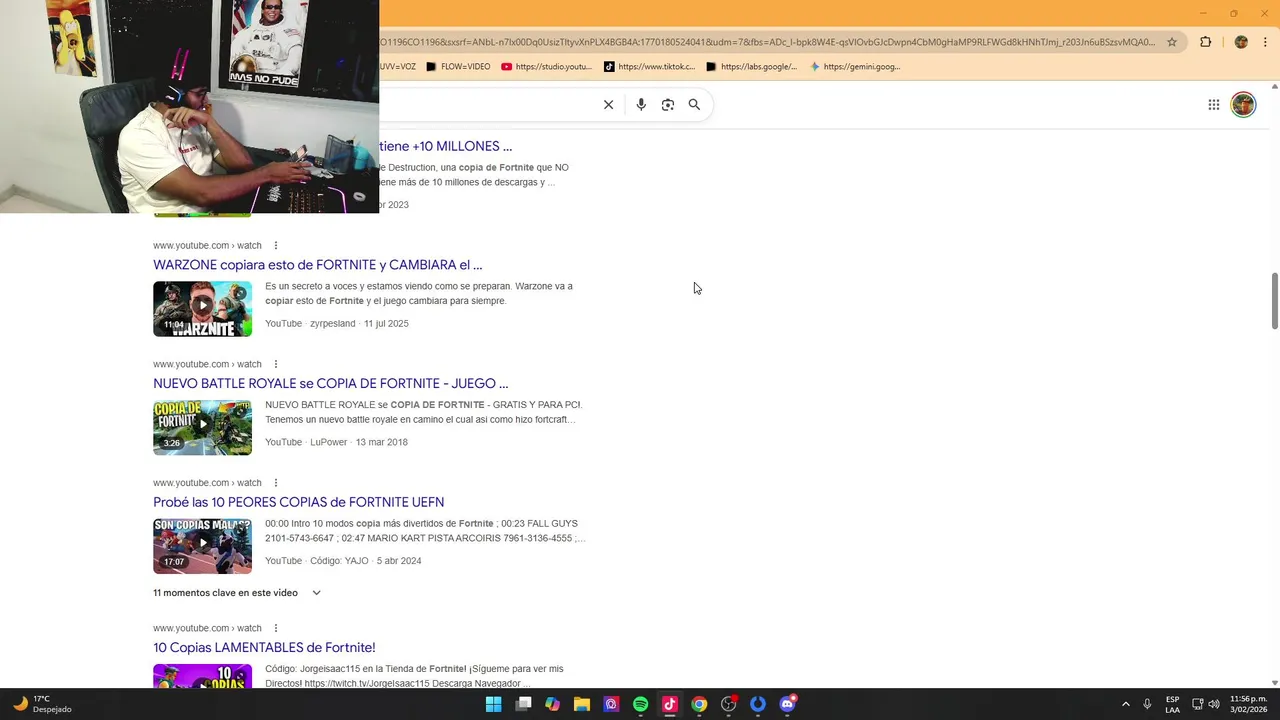Click the Chrome address bar URL

coord(768,42)
